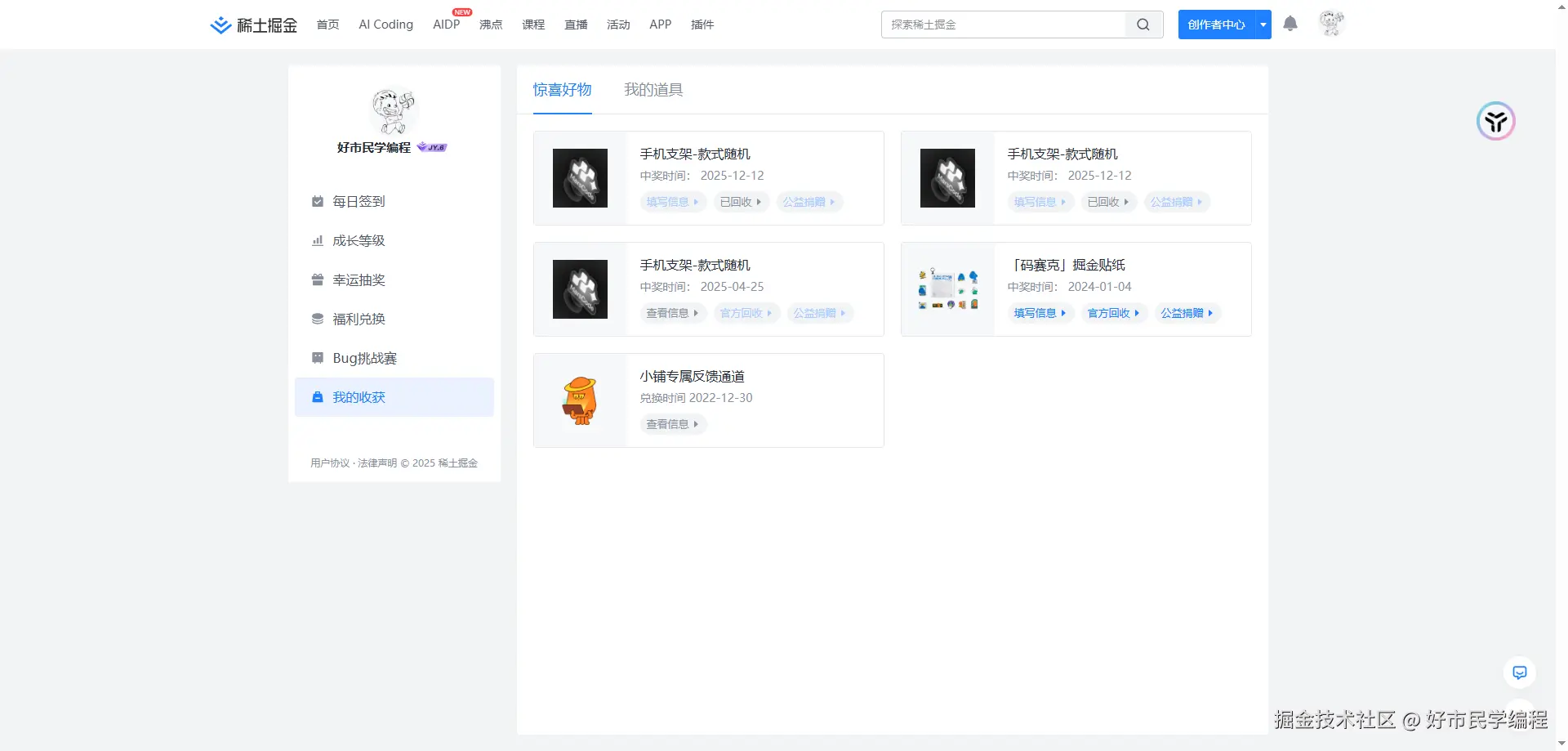Viewport: 1568px width, 751px height.
Task: Open the 用户协议 link
Action: (x=329, y=462)
